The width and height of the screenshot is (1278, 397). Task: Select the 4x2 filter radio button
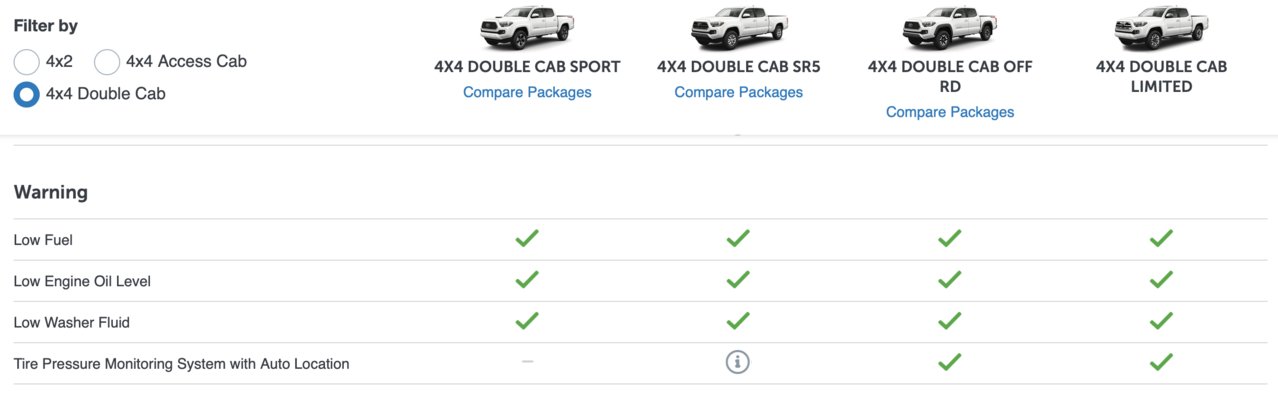(x=27, y=62)
